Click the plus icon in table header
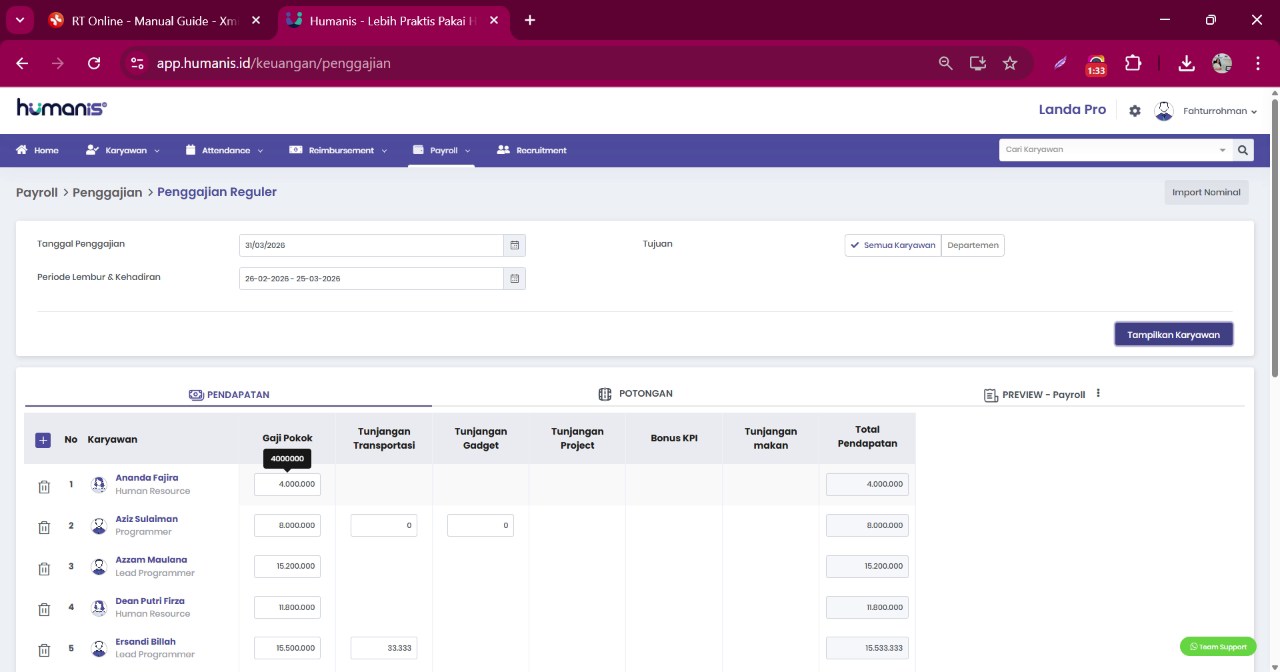Viewport: 1280px width, 672px height. [43, 440]
